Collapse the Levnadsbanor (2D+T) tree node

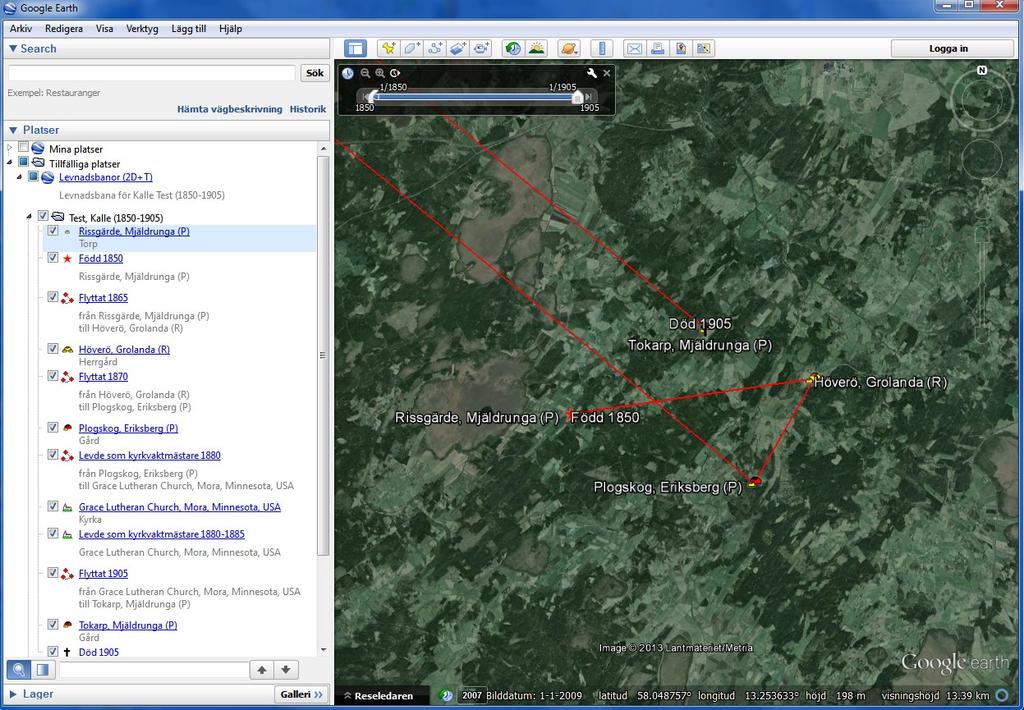(20, 177)
